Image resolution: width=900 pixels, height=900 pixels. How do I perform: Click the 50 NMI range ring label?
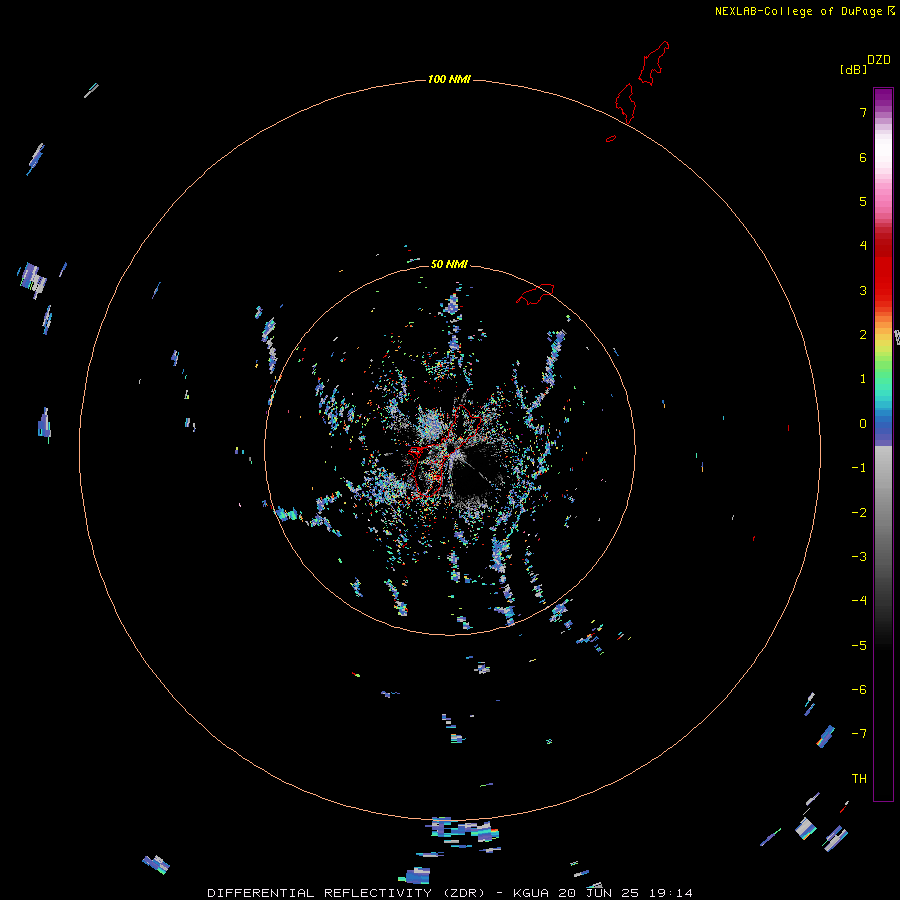(449, 264)
